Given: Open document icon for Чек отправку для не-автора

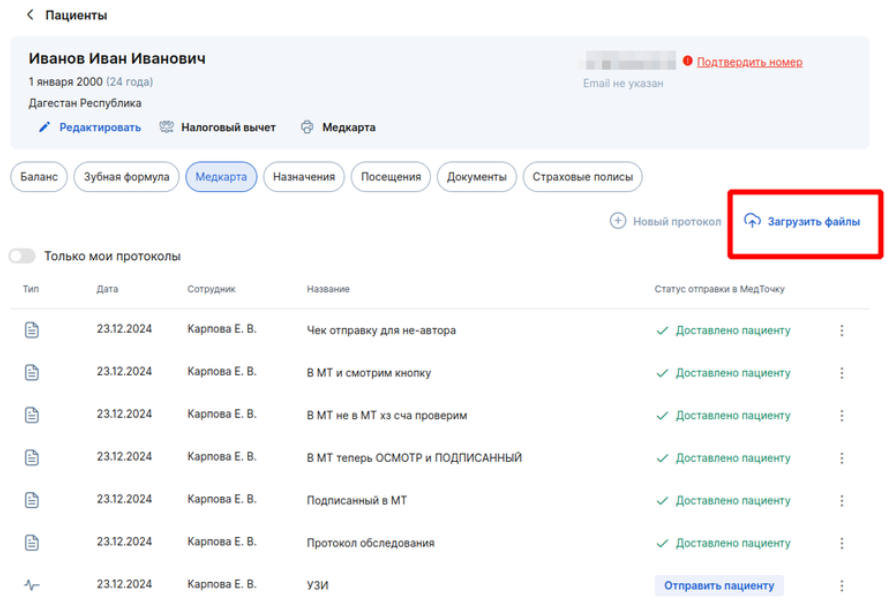Looking at the screenshot, I should [x=32, y=330].
